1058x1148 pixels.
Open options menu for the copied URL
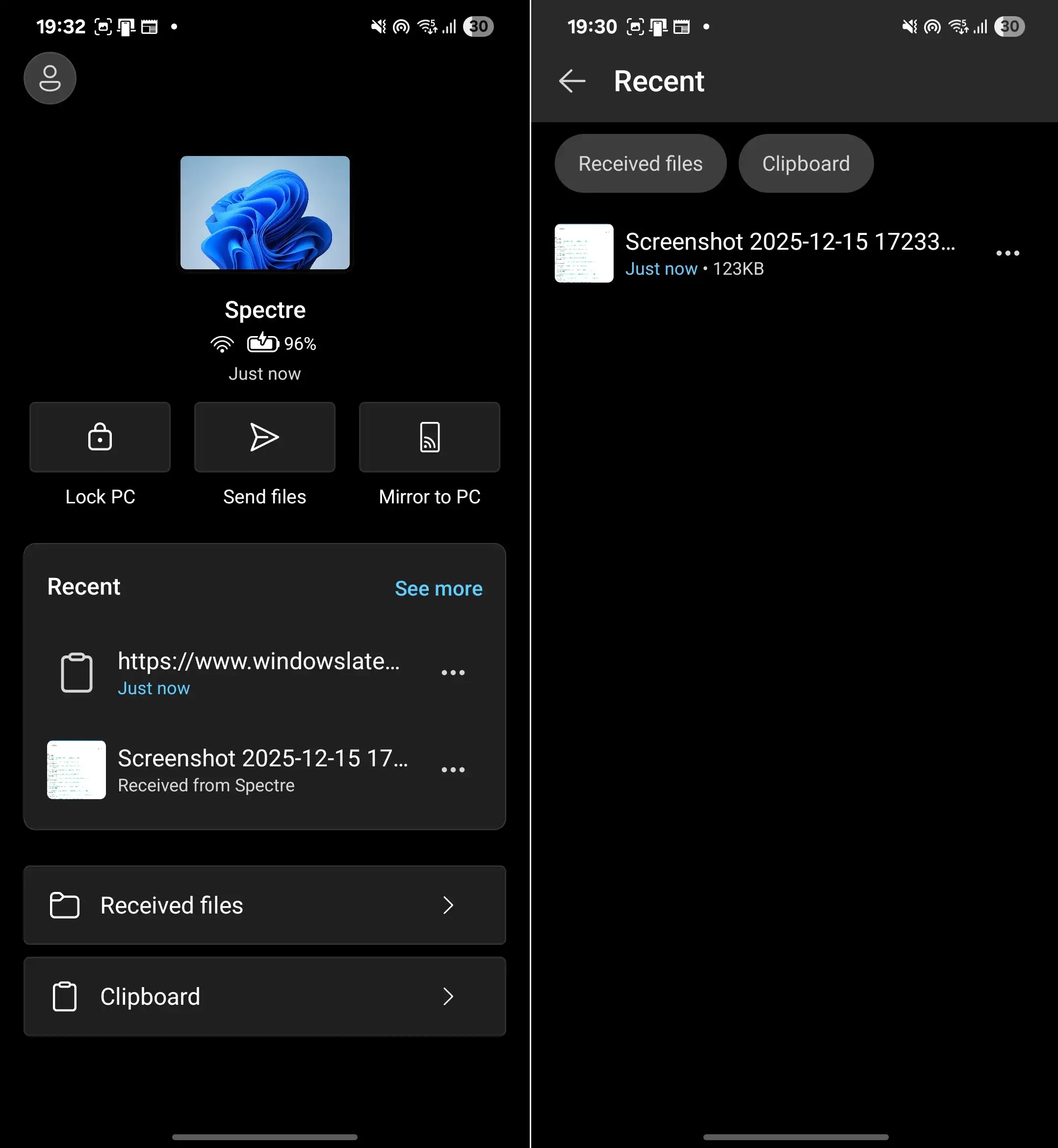coord(453,672)
